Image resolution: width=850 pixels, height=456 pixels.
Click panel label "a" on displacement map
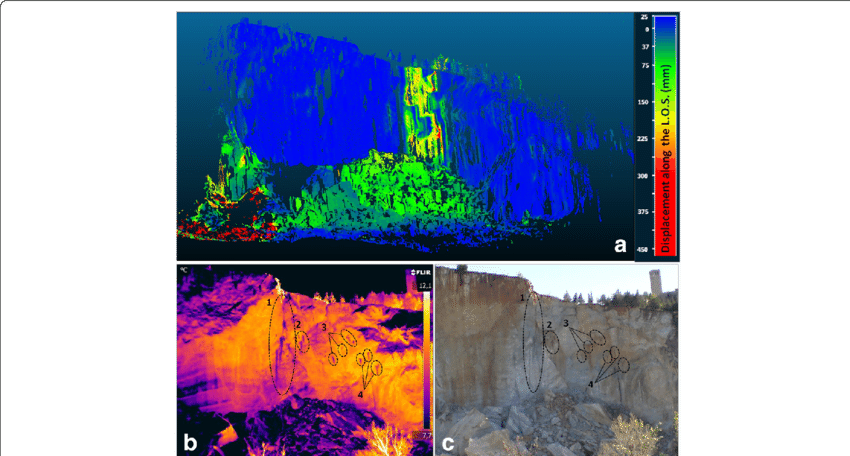[620, 244]
